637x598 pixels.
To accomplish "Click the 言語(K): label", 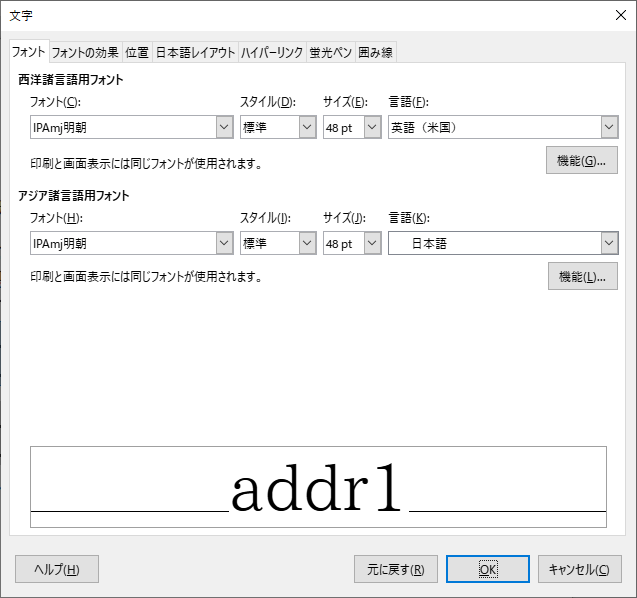I will pos(409,218).
